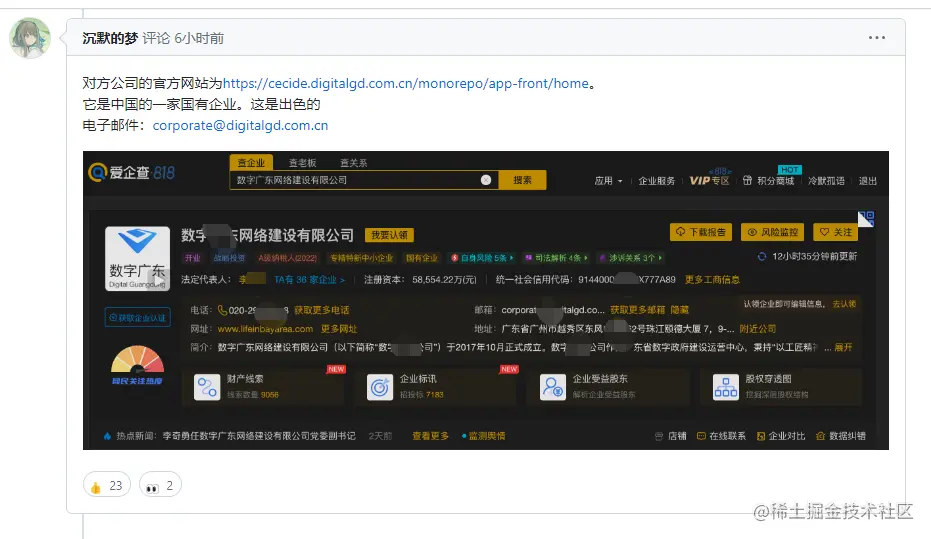Click the 在线联系 chat icon item
Viewport: 931px width, 539px height.
tap(721, 436)
